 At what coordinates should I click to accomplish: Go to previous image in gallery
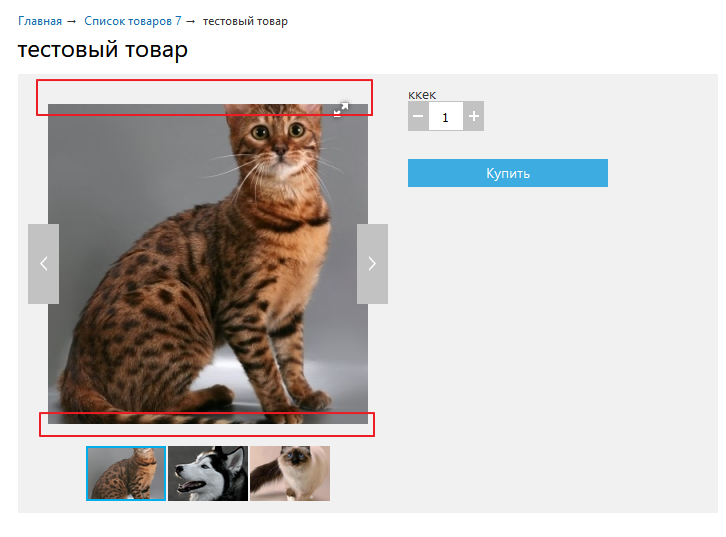pyautogui.click(x=43, y=264)
